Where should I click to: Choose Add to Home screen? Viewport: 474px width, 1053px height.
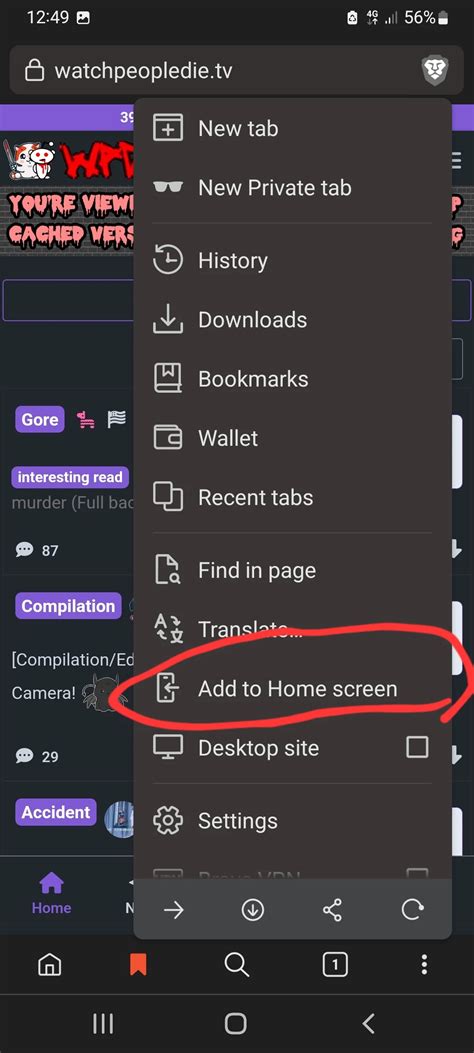coord(293,688)
